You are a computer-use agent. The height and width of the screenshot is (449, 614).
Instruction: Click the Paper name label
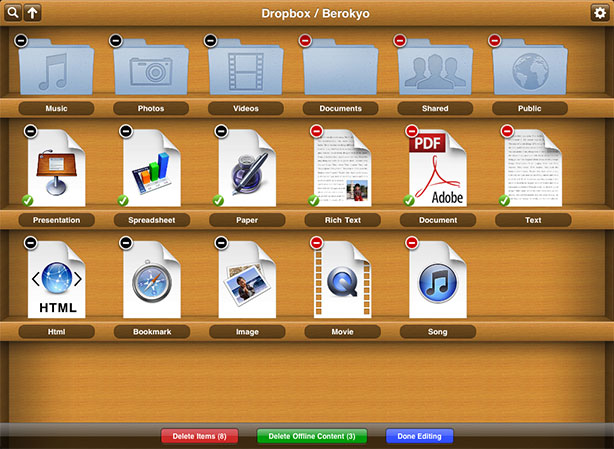(x=247, y=220)
